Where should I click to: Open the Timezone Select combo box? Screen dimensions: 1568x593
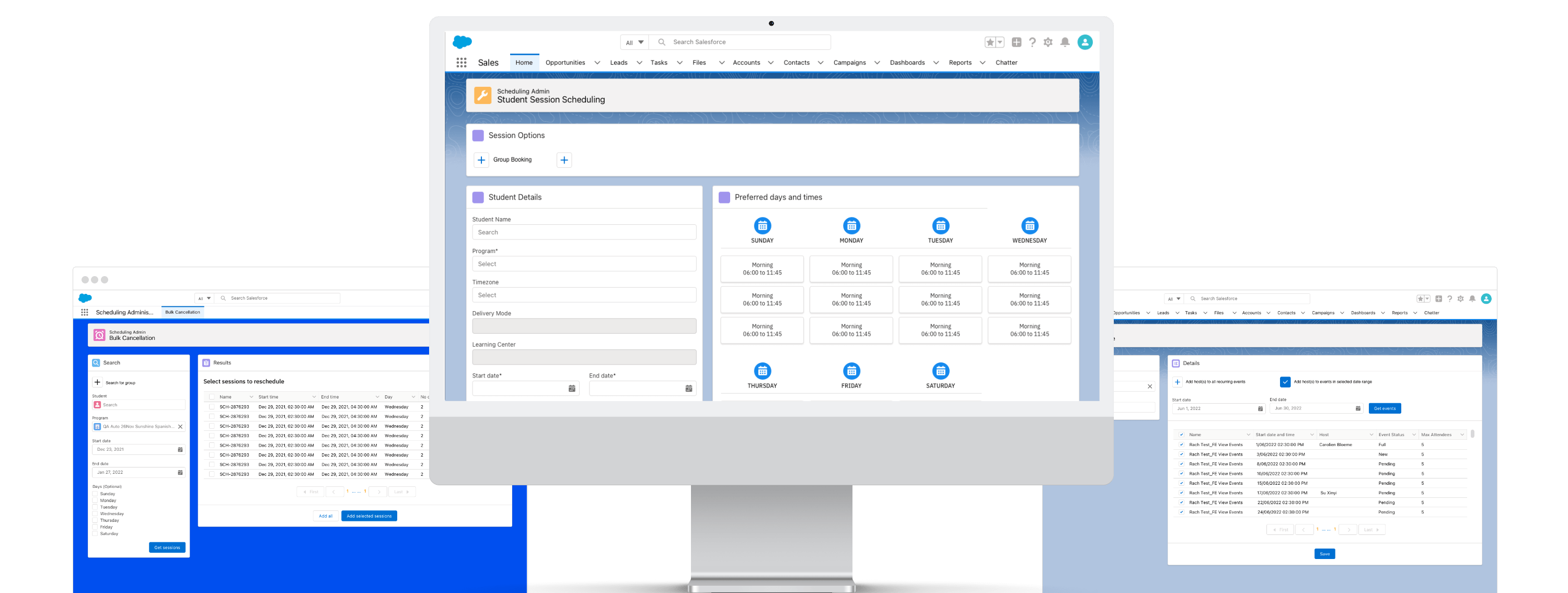click(584, 295)
